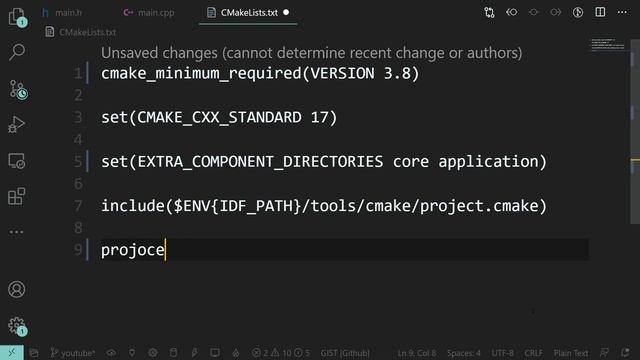
Task: Place cursor in the 'projoce' text
Action: pyautogui.click(x=133, y=250)
